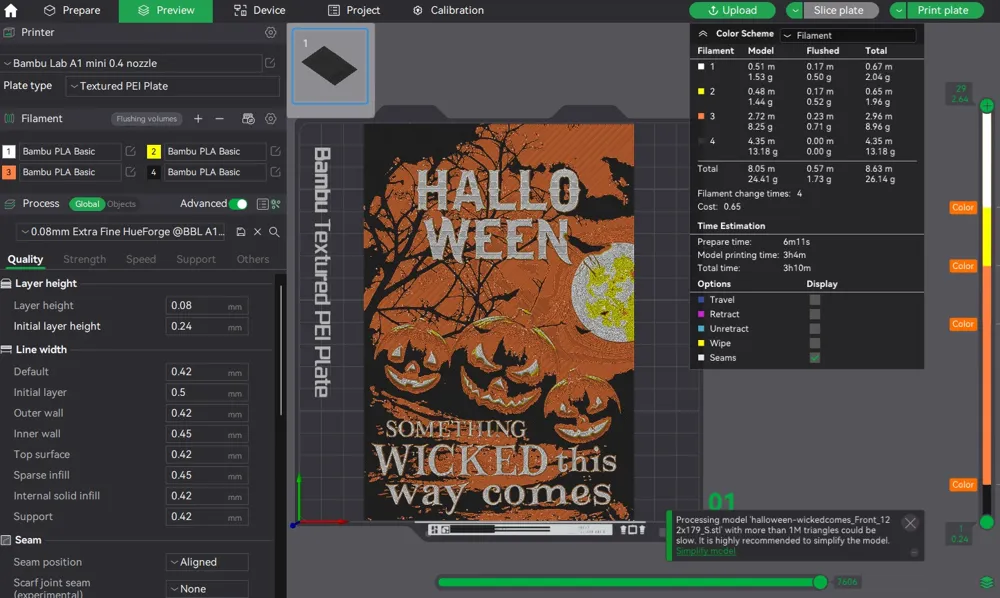Click the Upload button
The image size is (1000, 598).
[x=732, y=10]
